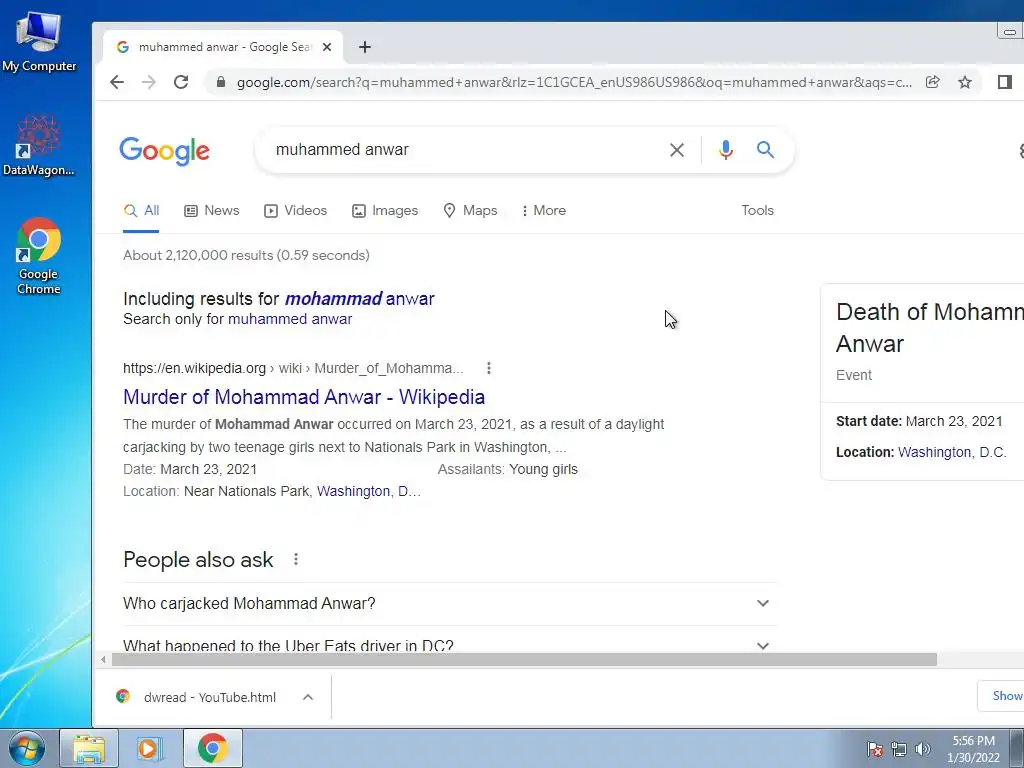Open DataWagon desktop shortcut

click(39, 145)
